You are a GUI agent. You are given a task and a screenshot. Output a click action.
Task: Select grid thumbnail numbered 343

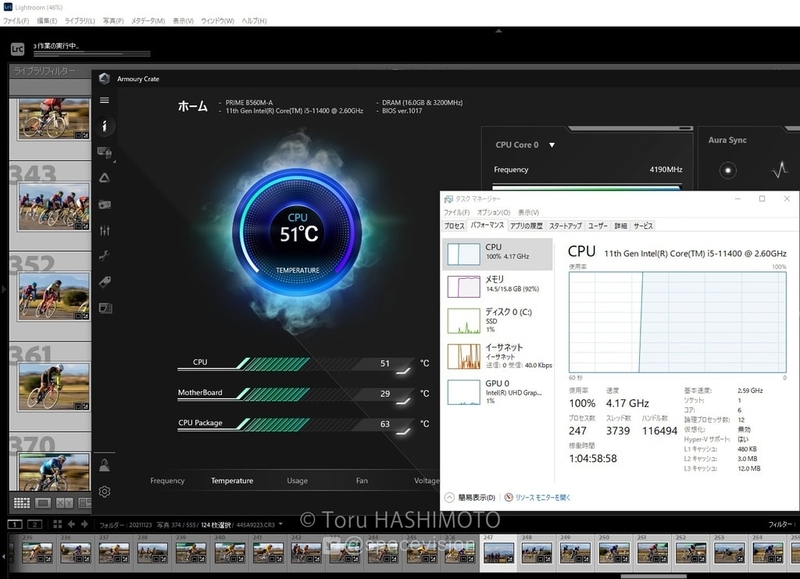pos(53,207)
